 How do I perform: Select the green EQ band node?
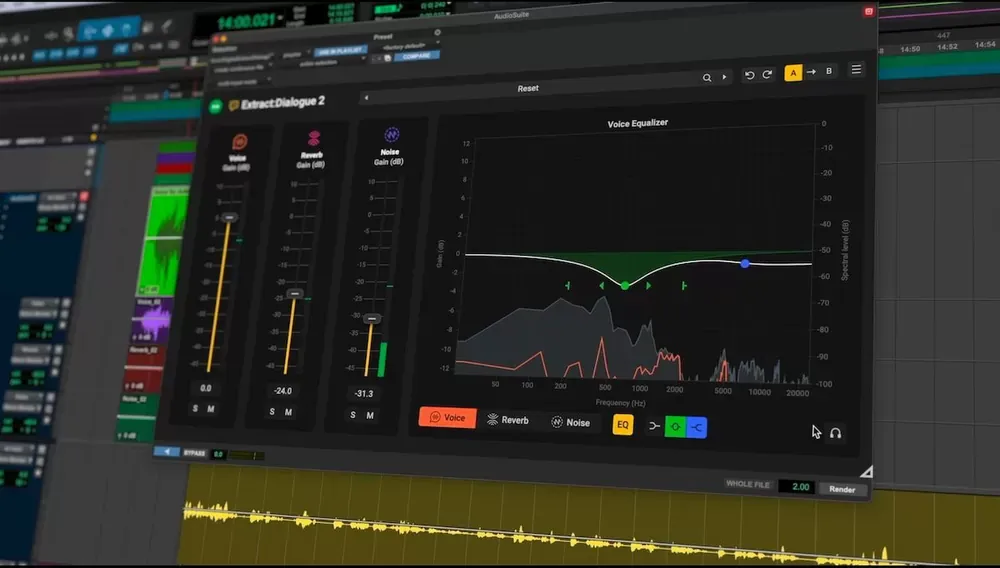pos(625,286)
